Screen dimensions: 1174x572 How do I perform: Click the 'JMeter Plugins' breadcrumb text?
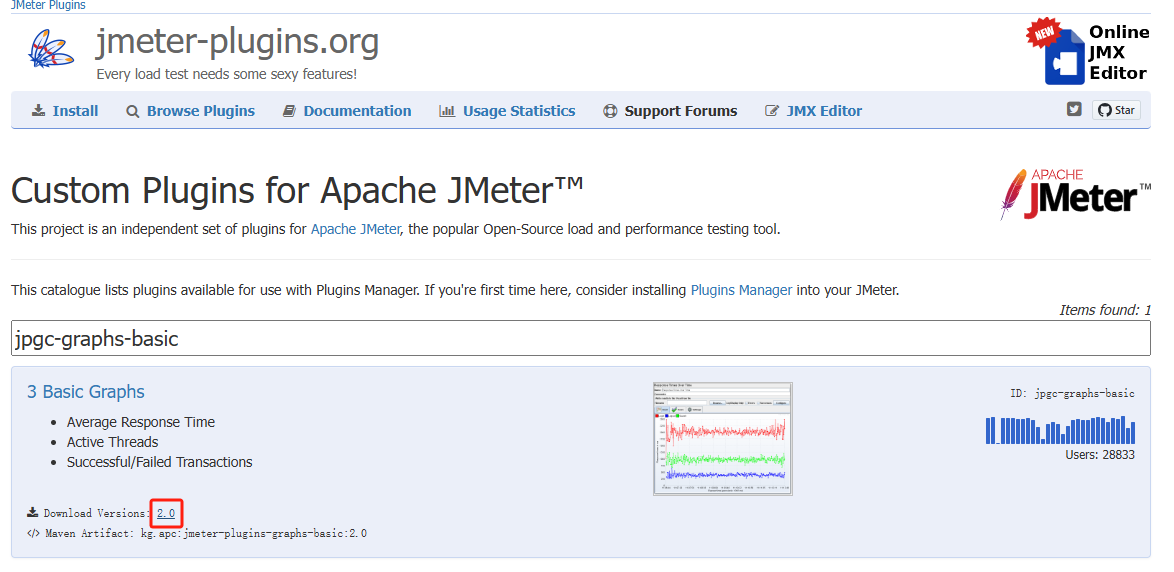tap(48, 5)
